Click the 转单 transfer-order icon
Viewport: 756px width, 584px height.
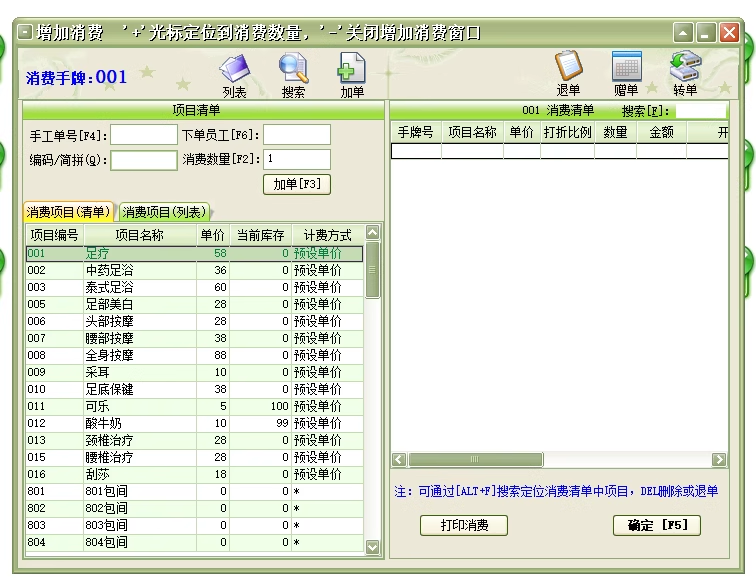(685, 74)
